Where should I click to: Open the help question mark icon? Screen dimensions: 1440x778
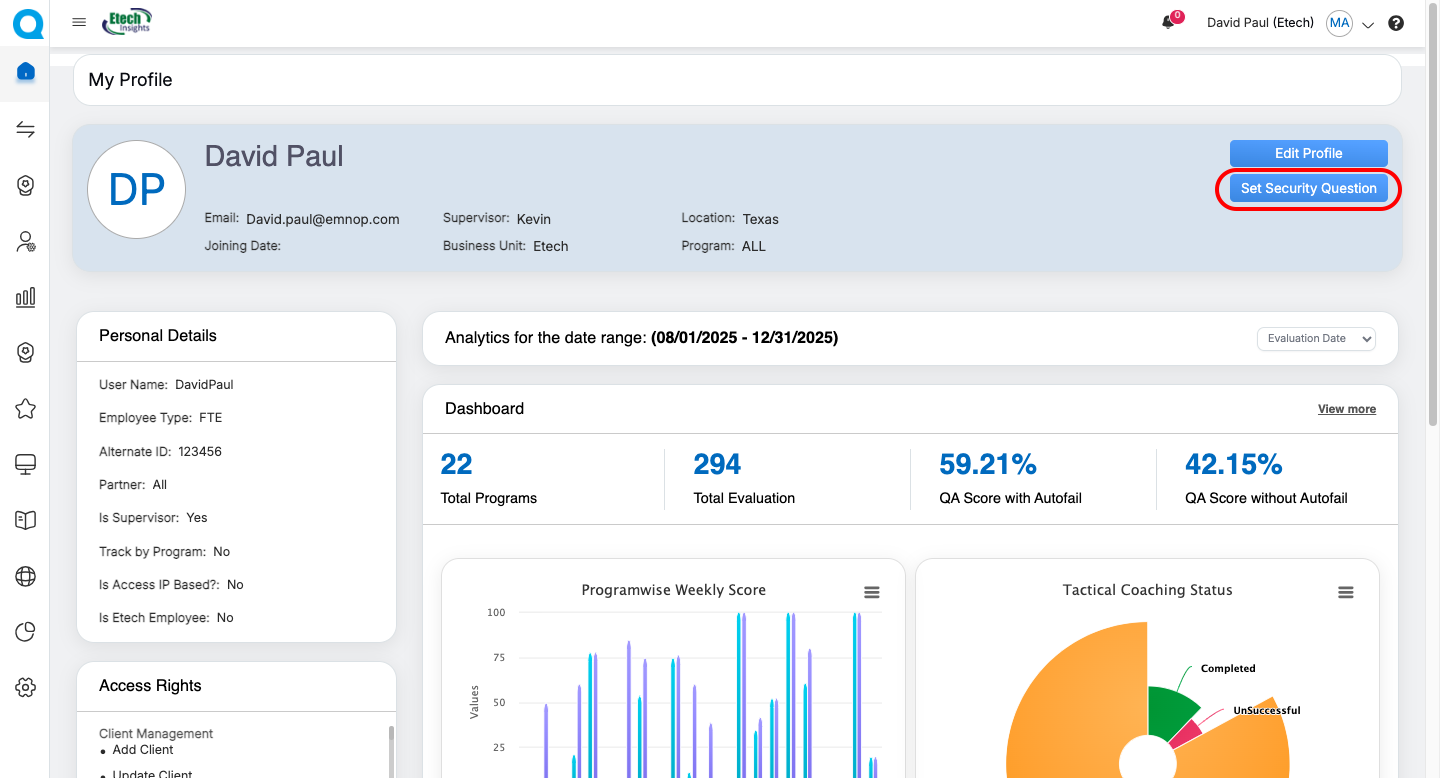click(x=1396, y=23)
